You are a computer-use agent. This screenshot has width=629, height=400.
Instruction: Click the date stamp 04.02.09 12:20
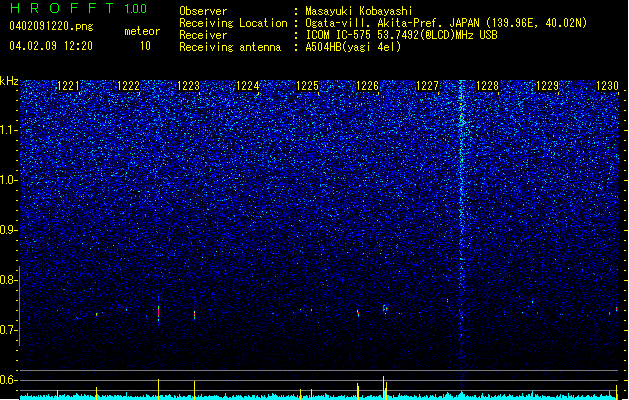(51, 46)
